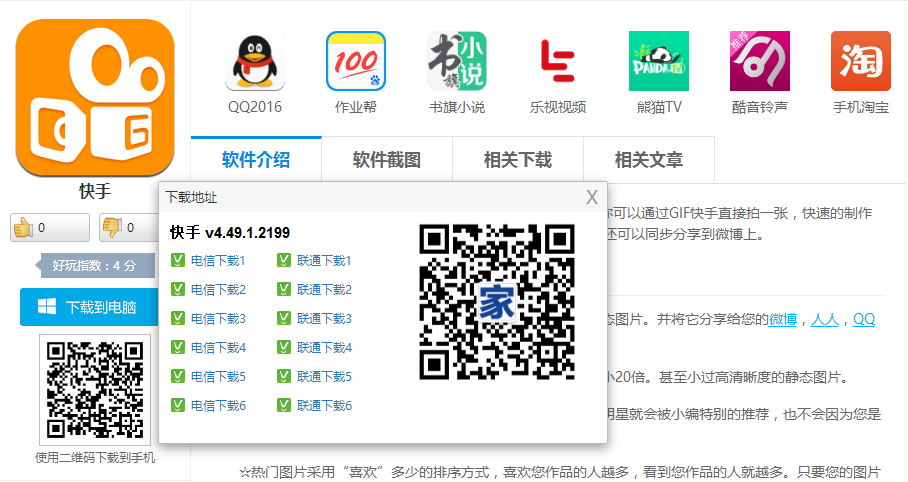
Task: Click the thumbs-up like button
Action: [50, 228]
